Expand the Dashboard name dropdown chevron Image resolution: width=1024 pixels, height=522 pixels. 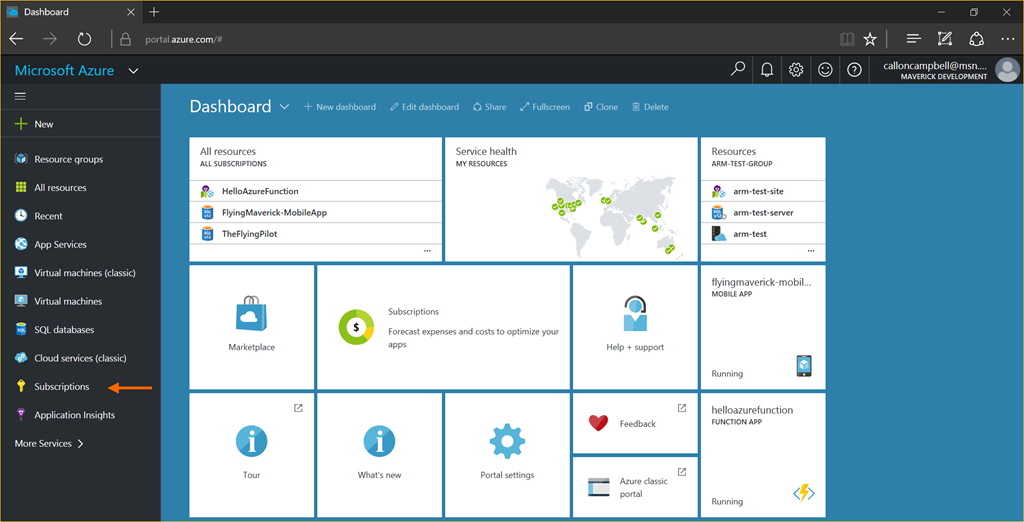point(285,107)
